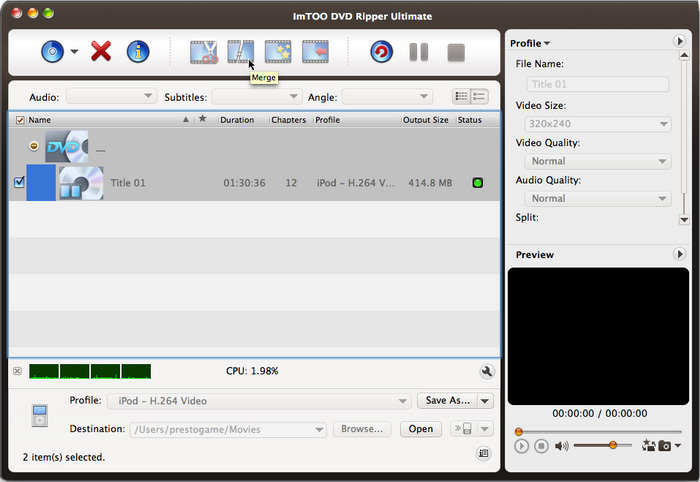Take a snapshot with camera icon

(x=664, y=445)
